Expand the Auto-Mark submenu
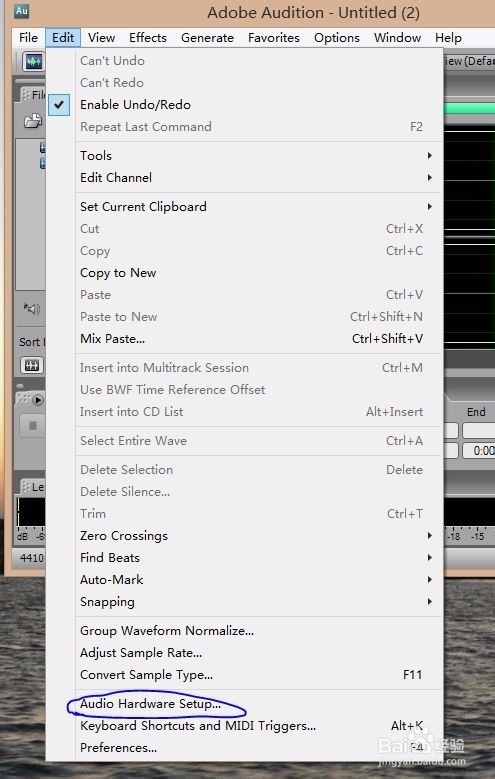Image resolution: width=495 pixels, height=779 pixels. 258,580
